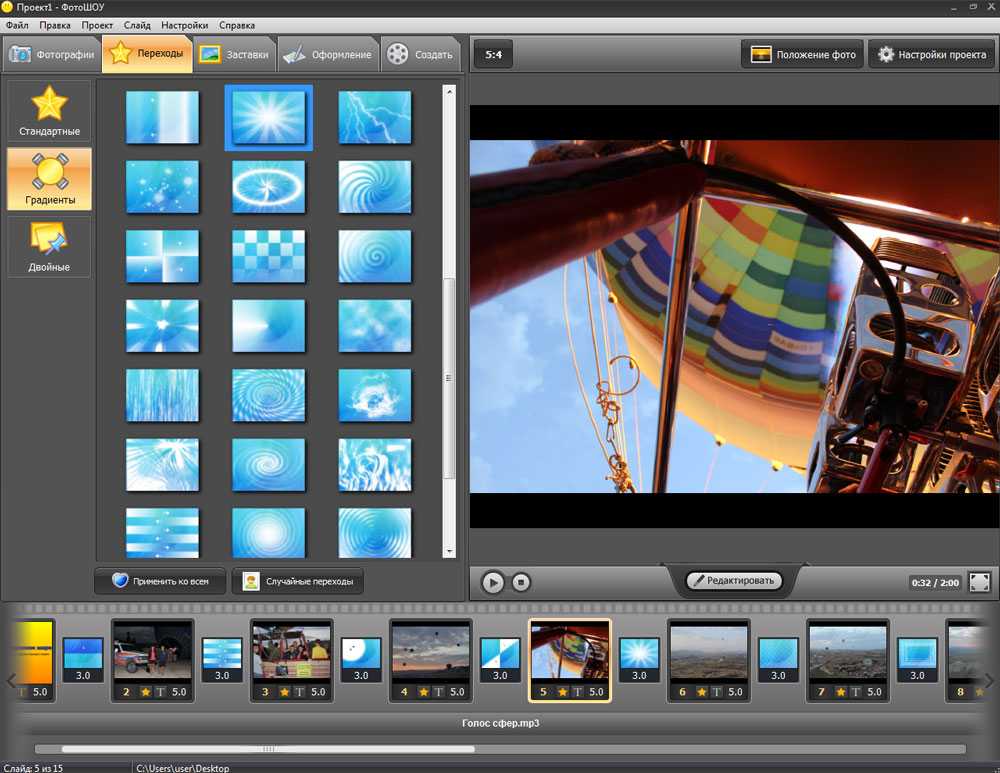The image size is (1000, 773).
Task: Select the Стандартные transitions star icon
Action: [x=49, y=103]
